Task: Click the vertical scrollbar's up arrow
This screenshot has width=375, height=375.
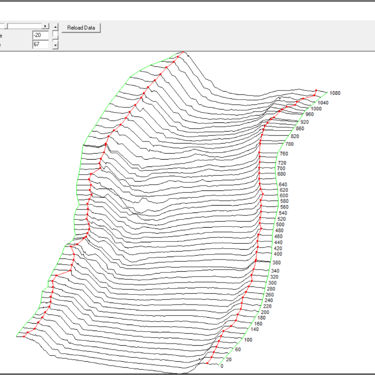Action: 55,27
